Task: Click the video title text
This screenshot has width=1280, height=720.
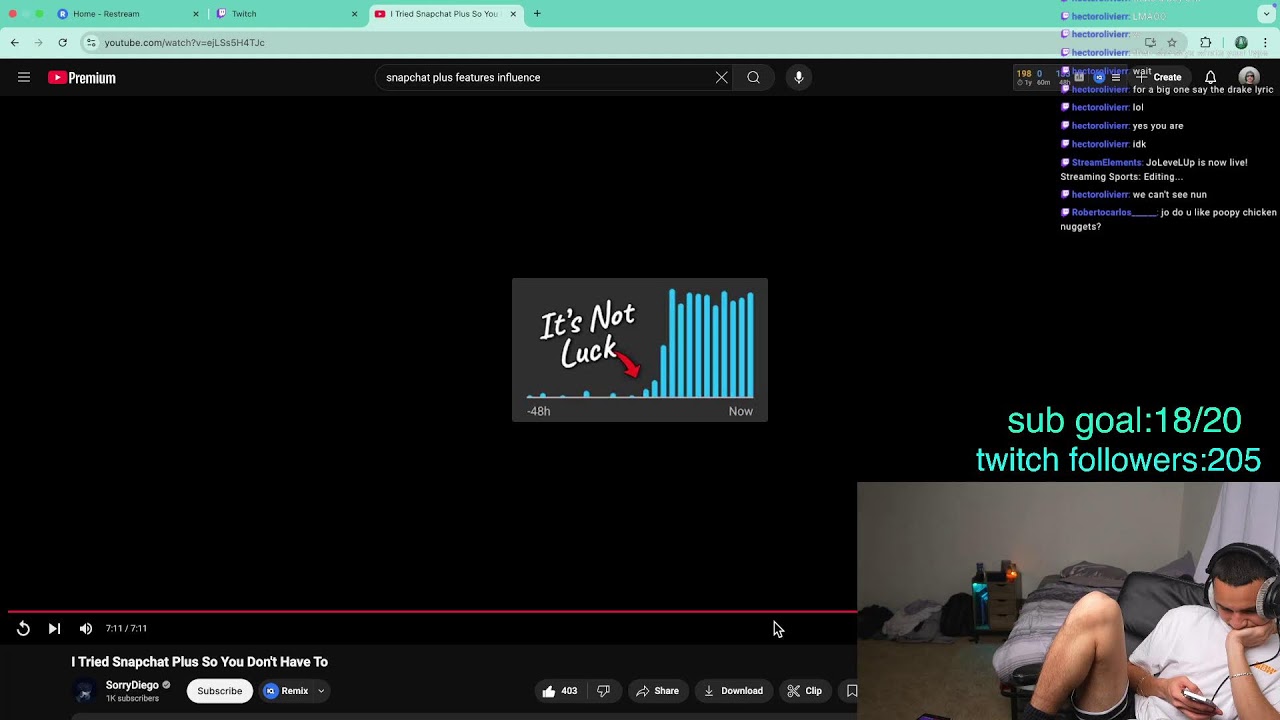Action: (x=199, y=662)
